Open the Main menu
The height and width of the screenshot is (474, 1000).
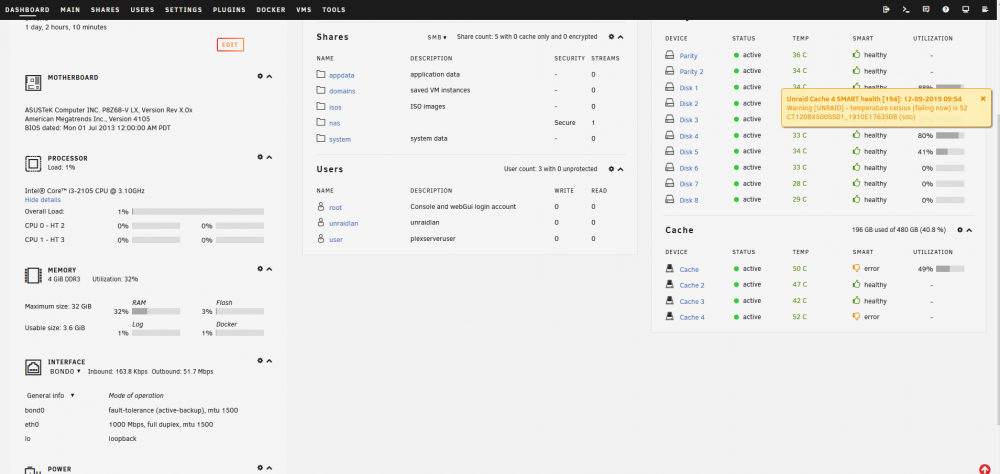pos(70,10)
